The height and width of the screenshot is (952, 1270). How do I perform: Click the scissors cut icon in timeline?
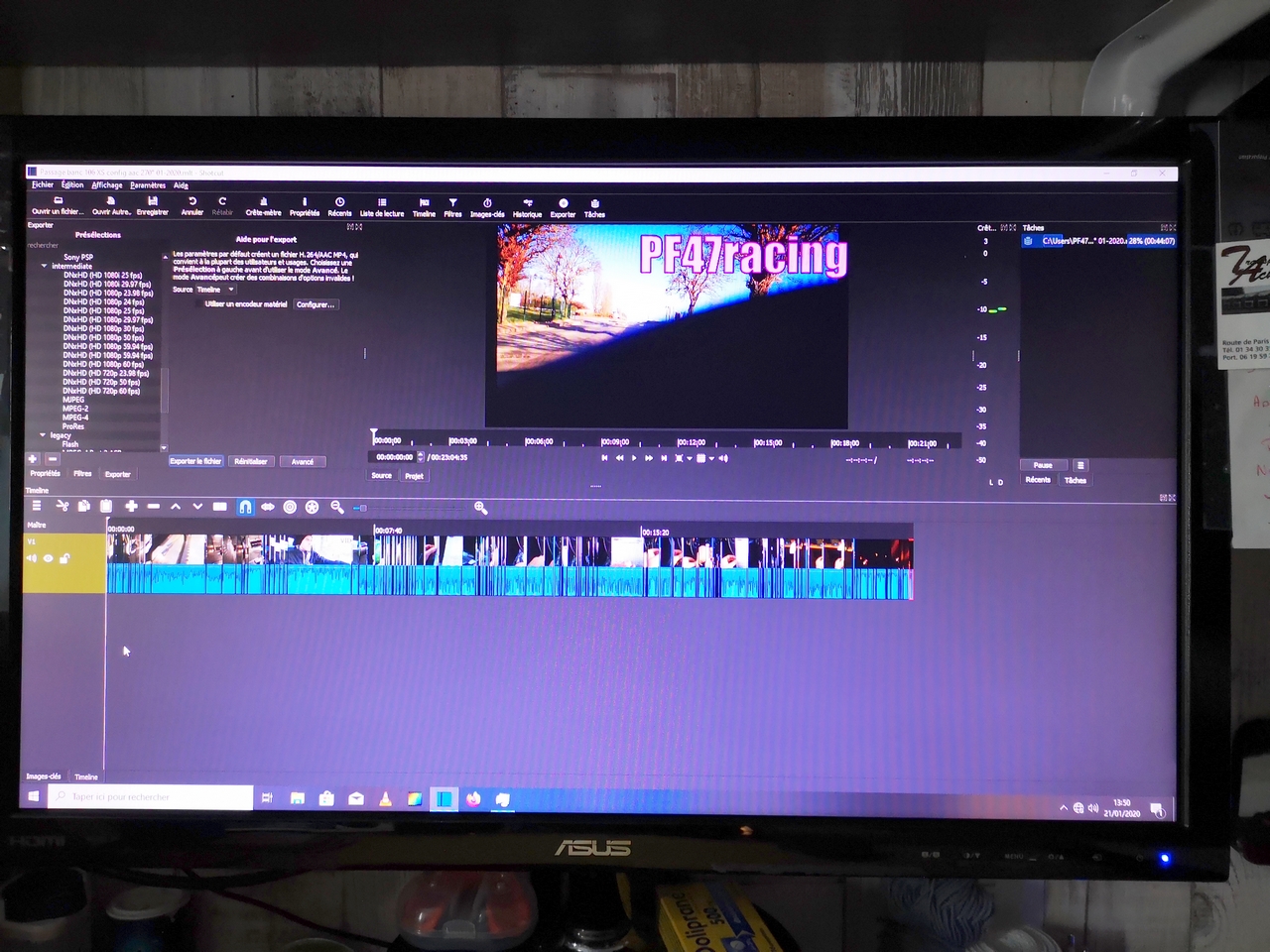62,507
